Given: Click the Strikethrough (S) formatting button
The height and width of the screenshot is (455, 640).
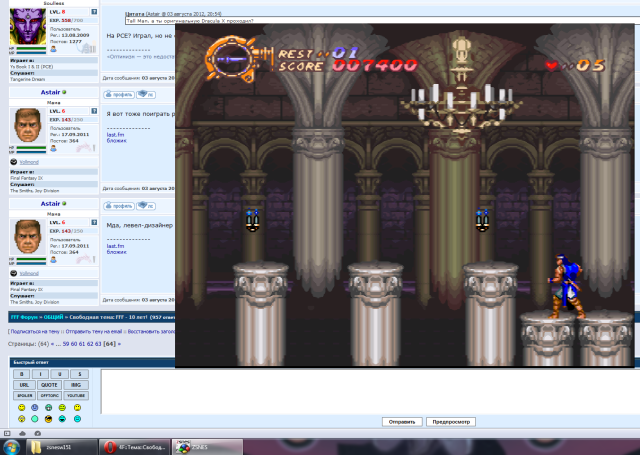Looking at the screenshot, I should coord(79,374).
